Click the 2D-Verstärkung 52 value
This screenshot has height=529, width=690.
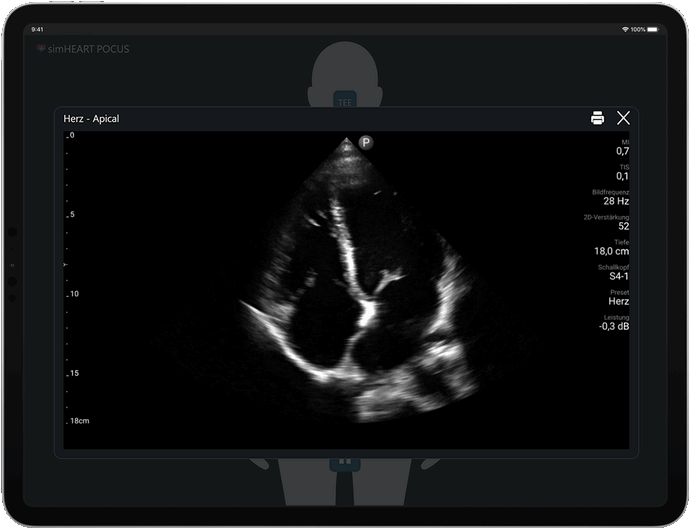[624, 226]
